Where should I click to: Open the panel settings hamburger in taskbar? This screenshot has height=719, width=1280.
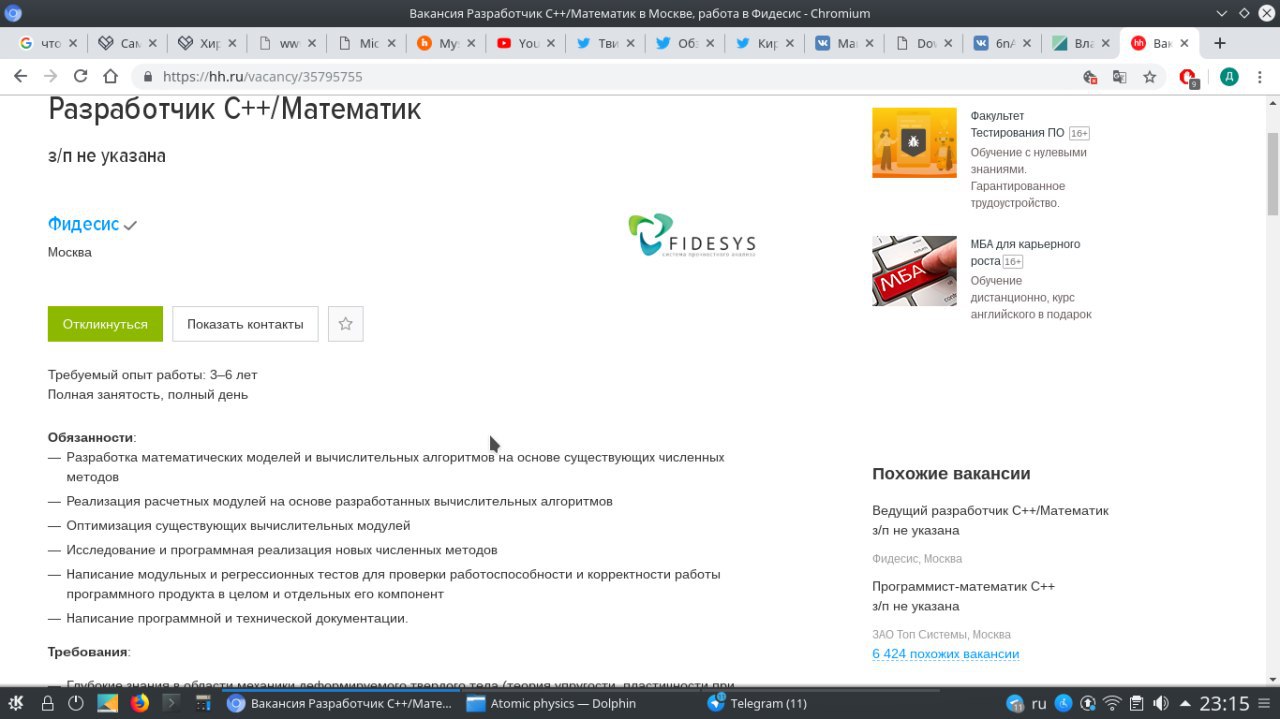coord(1266,703)
